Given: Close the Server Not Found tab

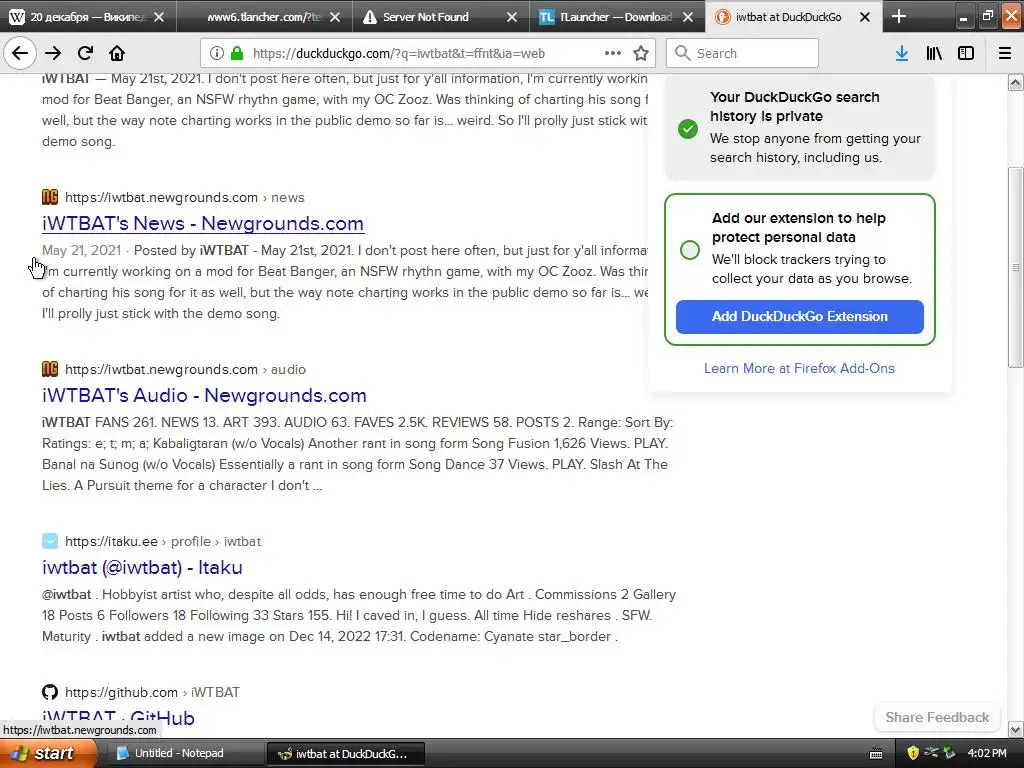Looking at the screenshot, I should (512, 17).
